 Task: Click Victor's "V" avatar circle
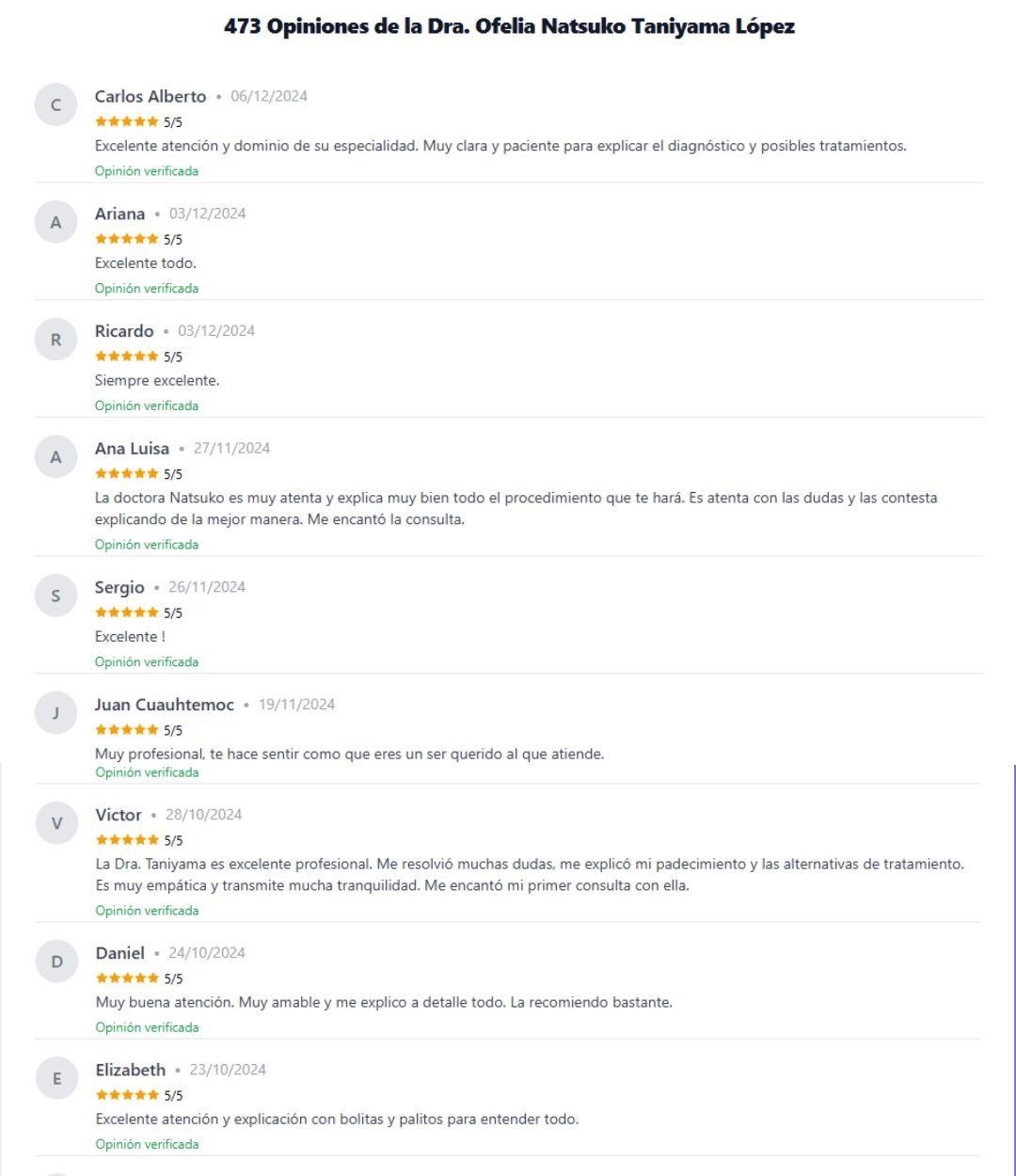[x=56, y=823]
